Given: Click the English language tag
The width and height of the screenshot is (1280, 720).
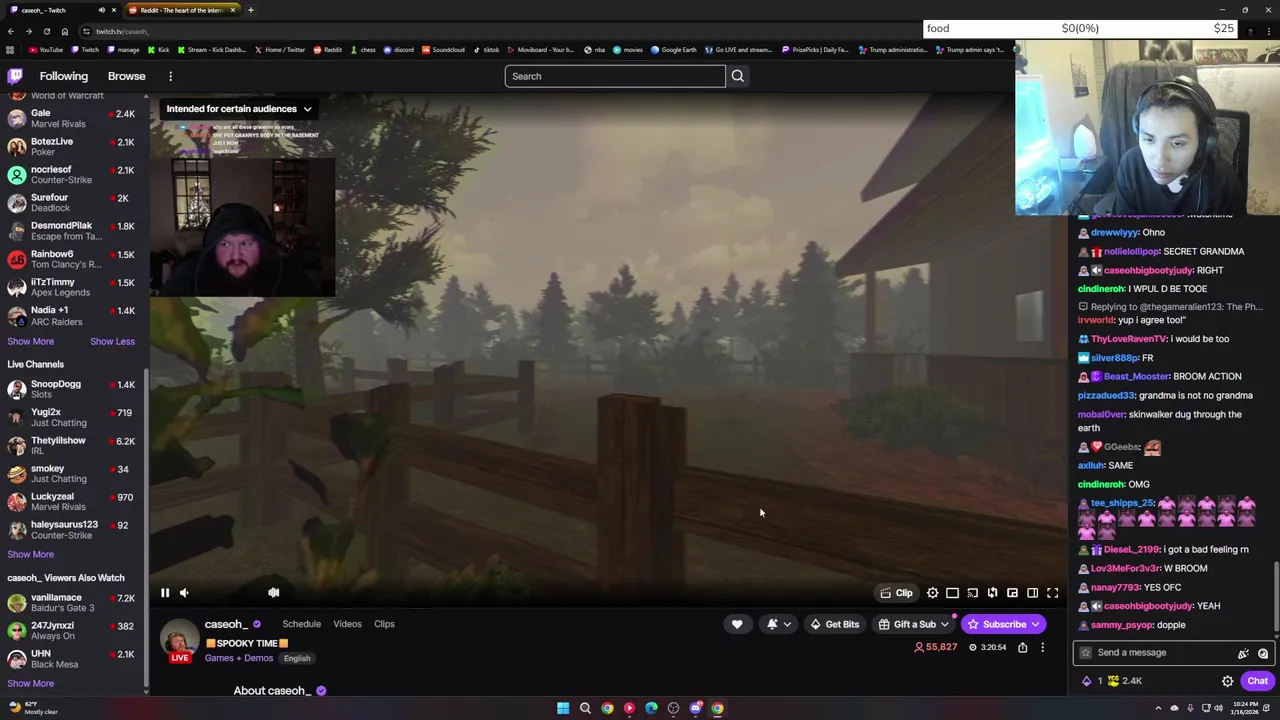Looking at the screenshot, I should coord(297,658).
